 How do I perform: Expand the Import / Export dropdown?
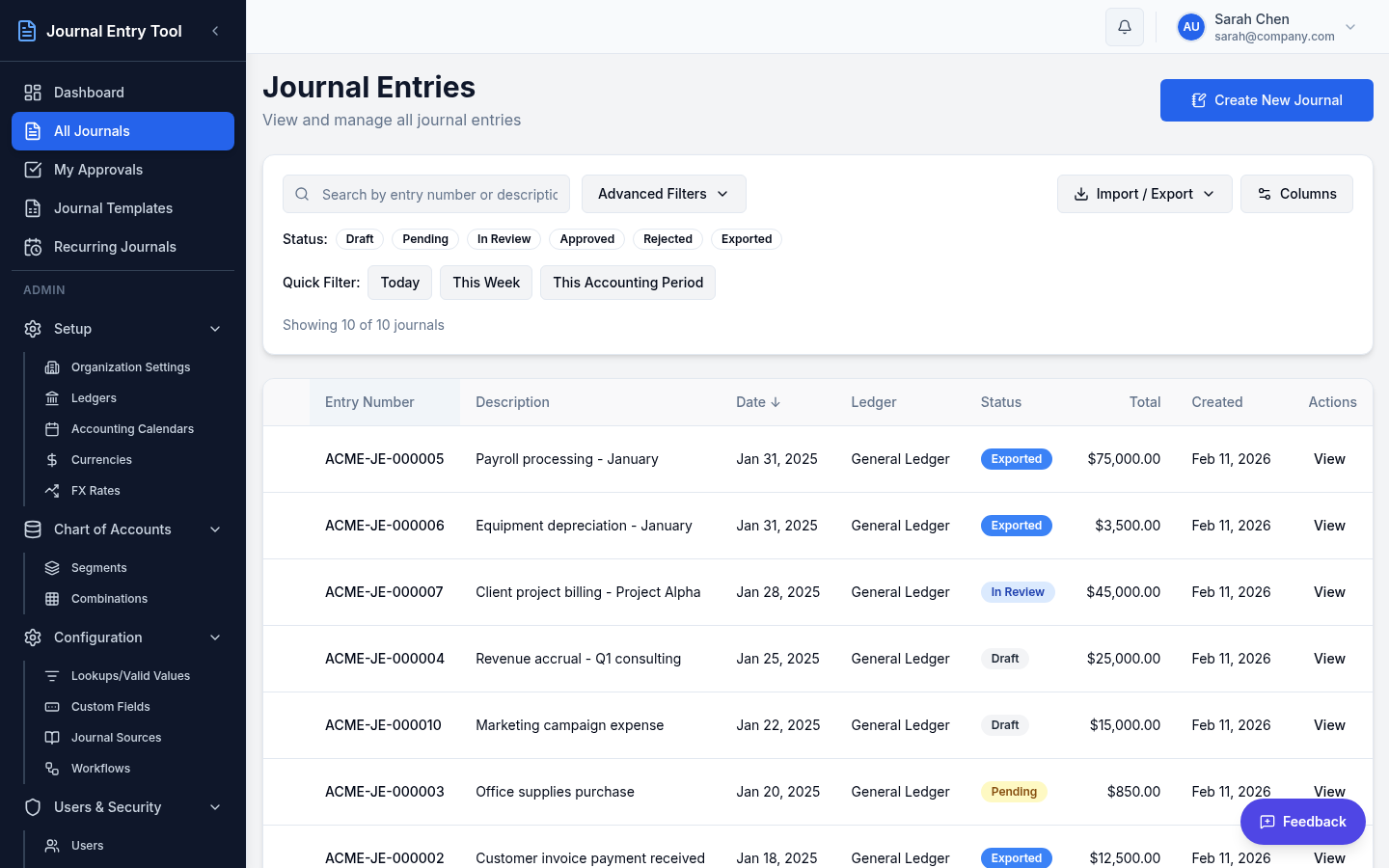pyautogui.click(x=1144, y=193)
